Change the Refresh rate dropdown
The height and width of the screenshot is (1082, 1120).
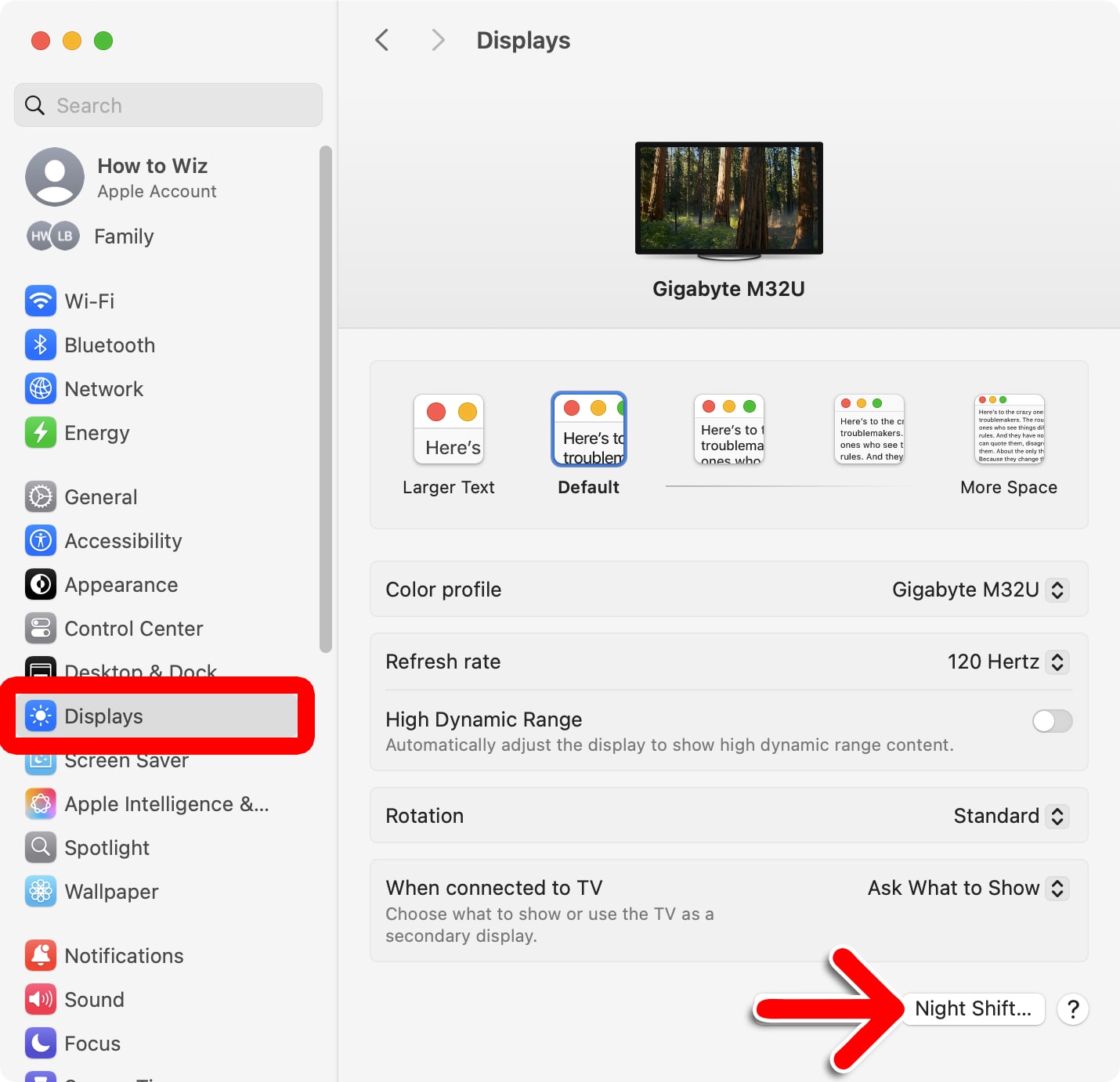(1057, 662)
